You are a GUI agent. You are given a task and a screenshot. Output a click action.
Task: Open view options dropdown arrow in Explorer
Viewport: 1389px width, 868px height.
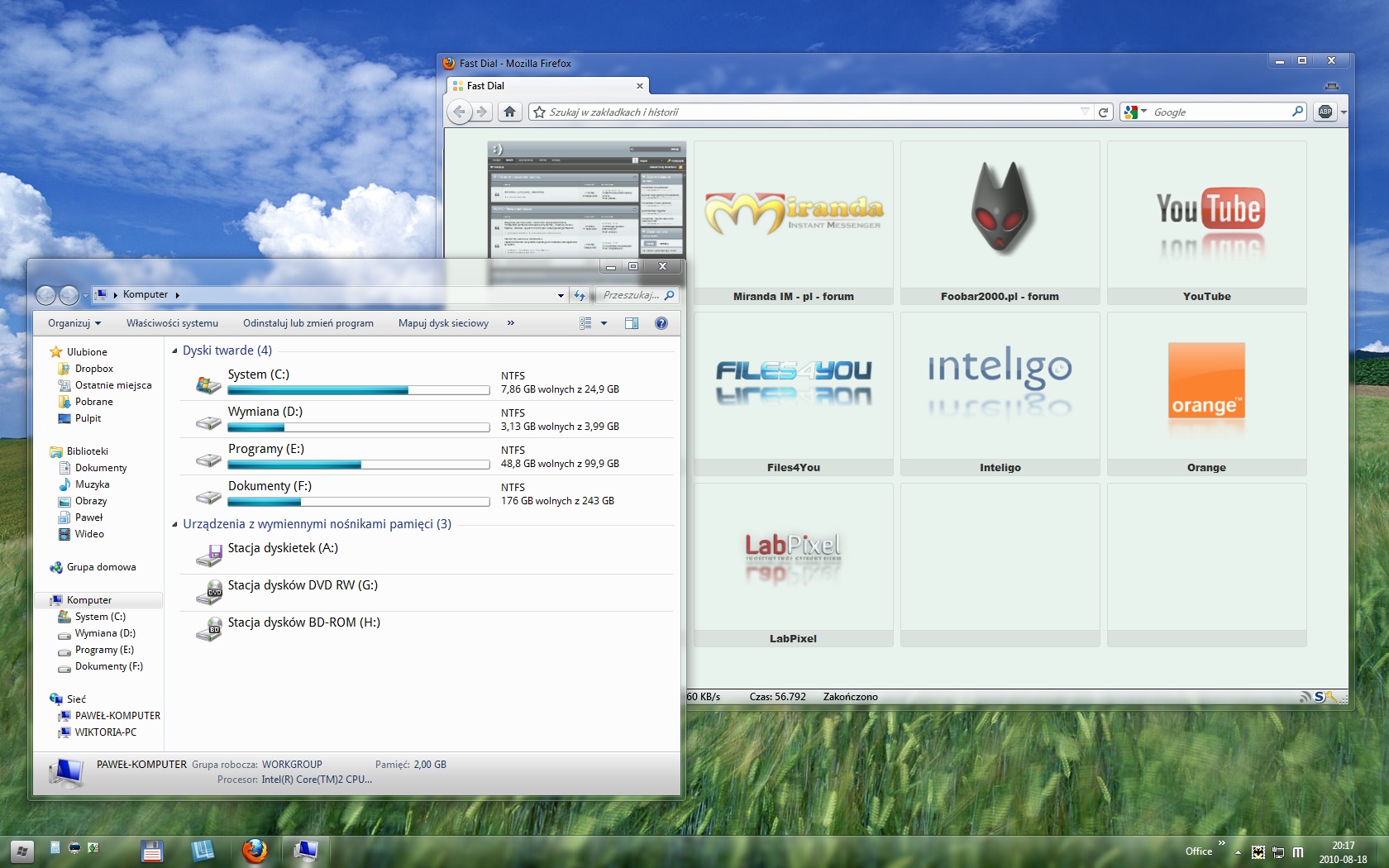(604, 323)
